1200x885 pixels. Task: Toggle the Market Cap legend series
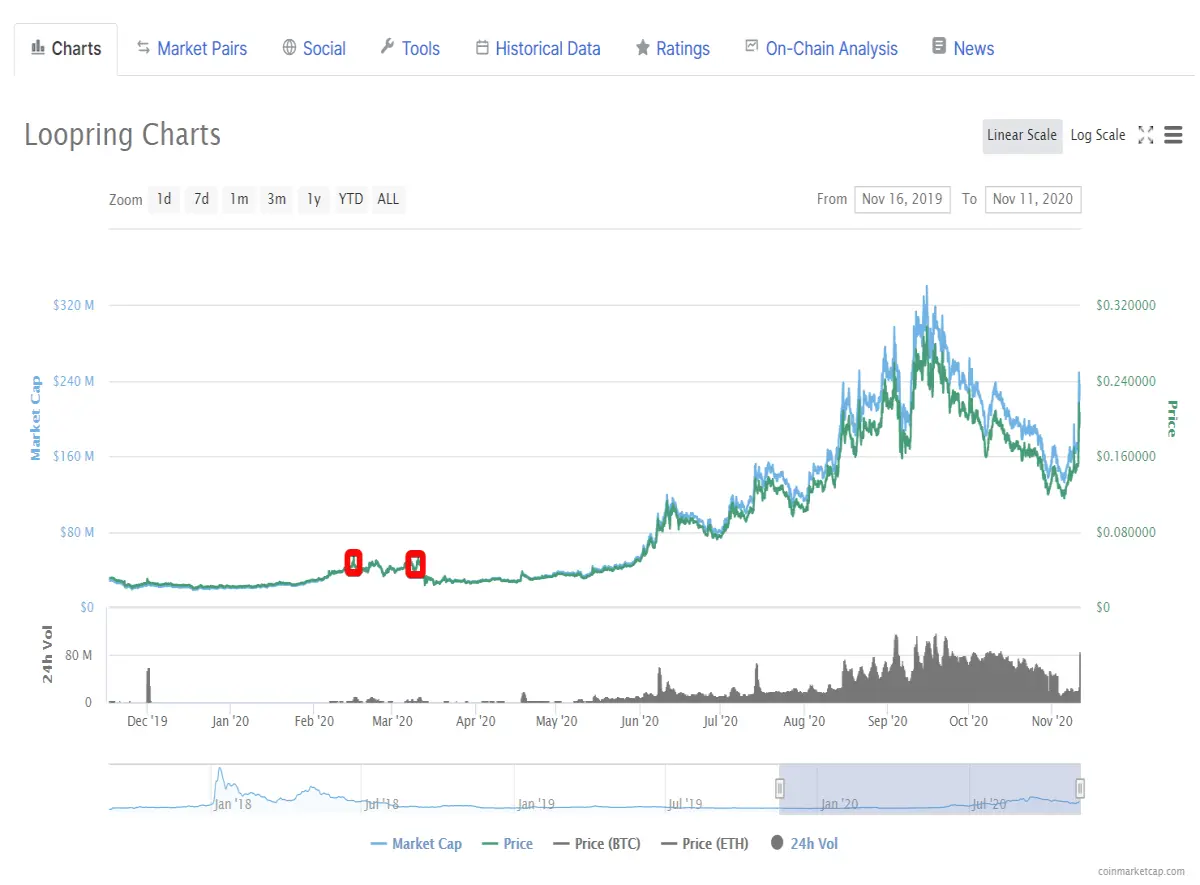(x=416, y=844)
